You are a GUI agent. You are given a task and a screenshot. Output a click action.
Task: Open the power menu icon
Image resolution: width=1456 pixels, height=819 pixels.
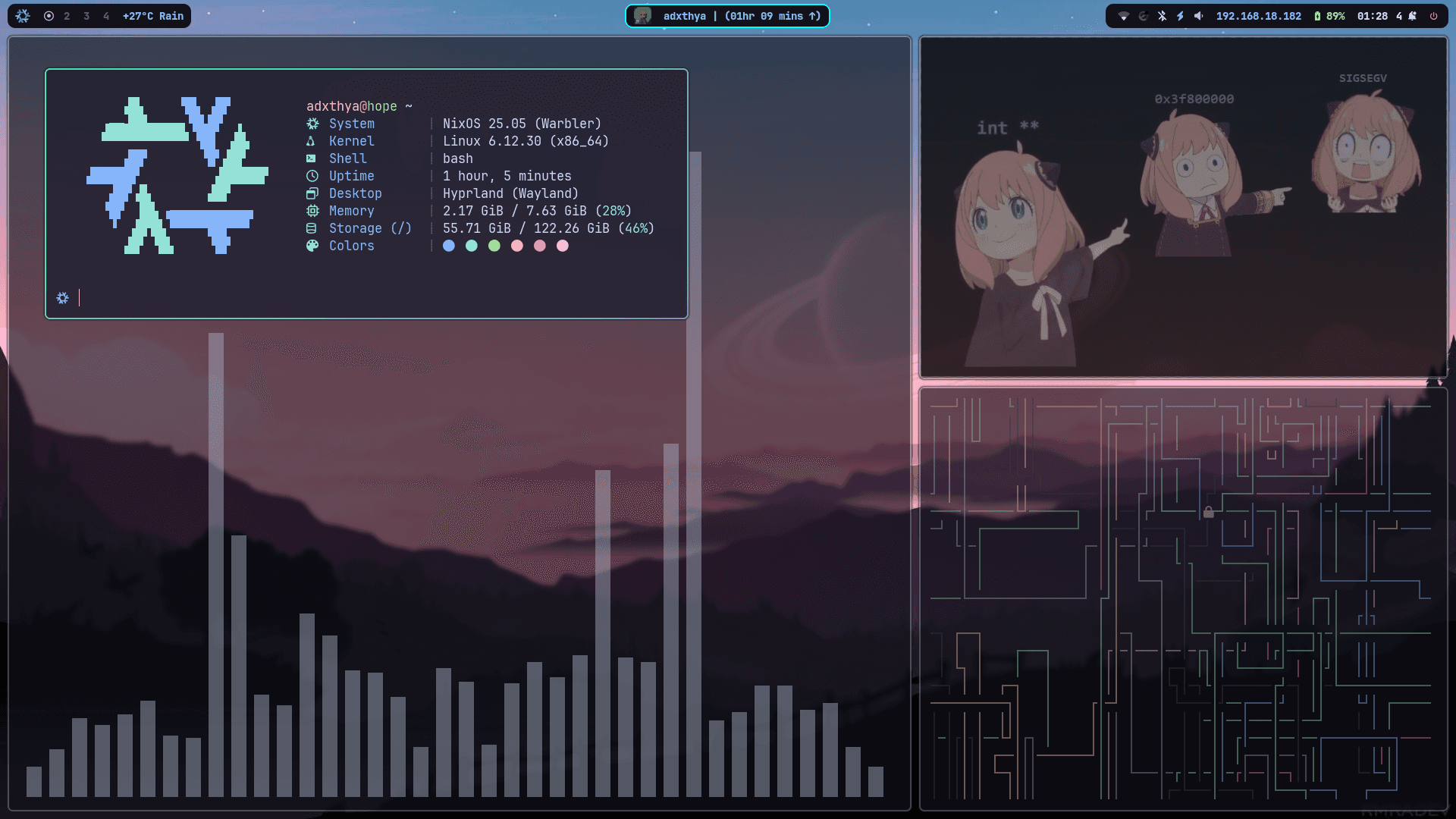pos(1433,16)
